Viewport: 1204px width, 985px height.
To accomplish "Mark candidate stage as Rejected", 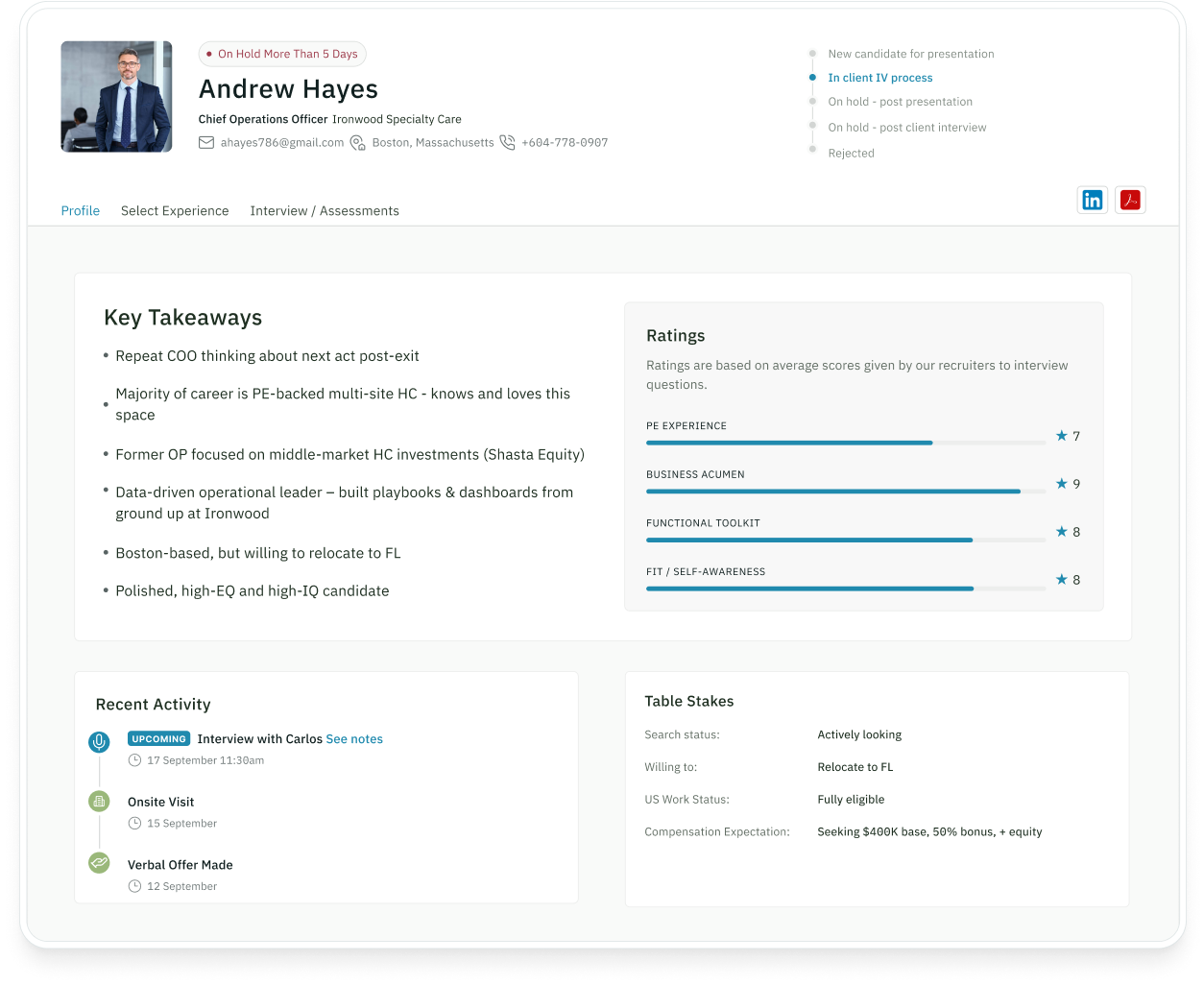I will click(x=851, y=153).
